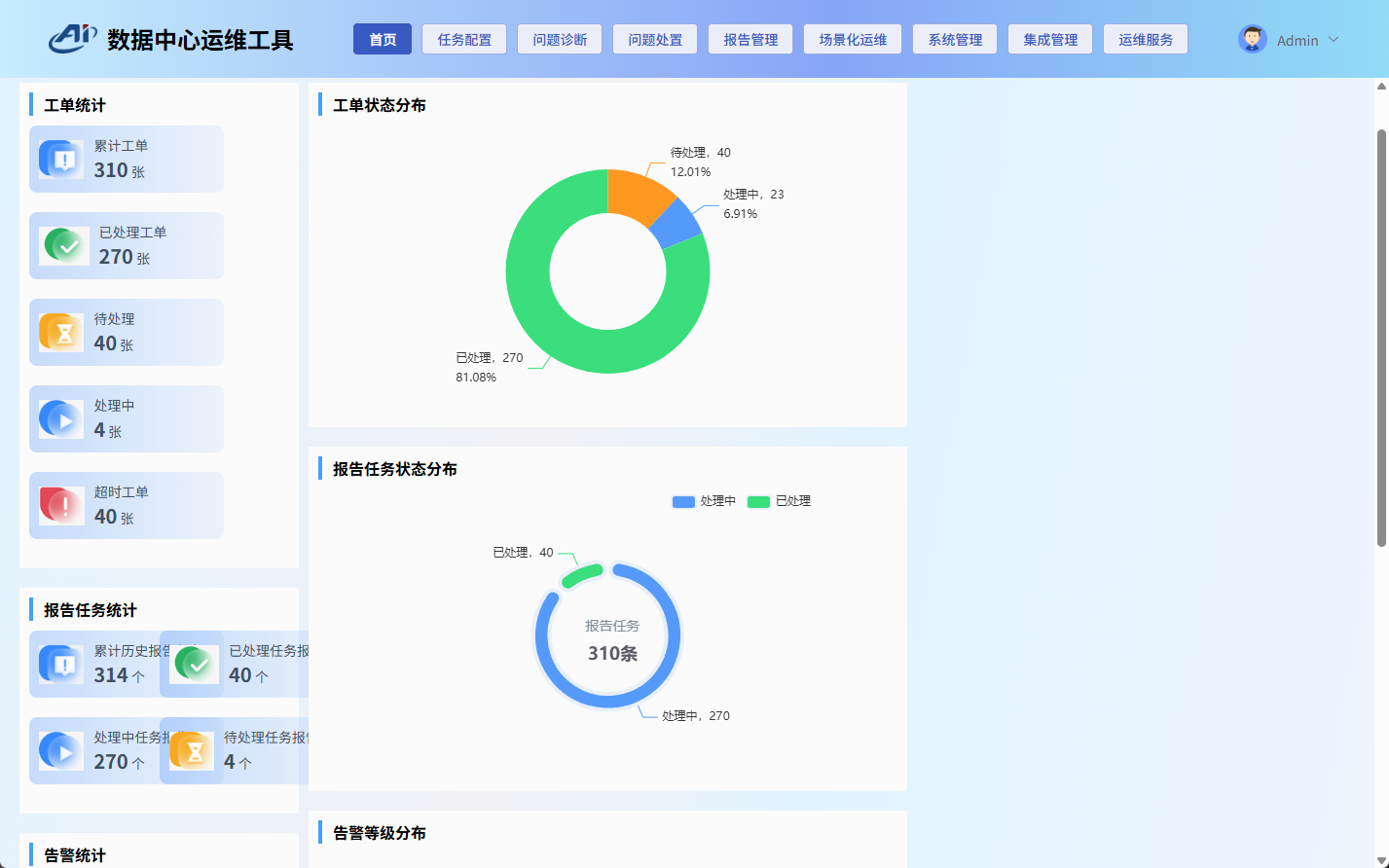Viewport: 1389px width, 868px height.
Task: Click the blue 处理中 slice in 工单状态分布
Action: [678, 225]
